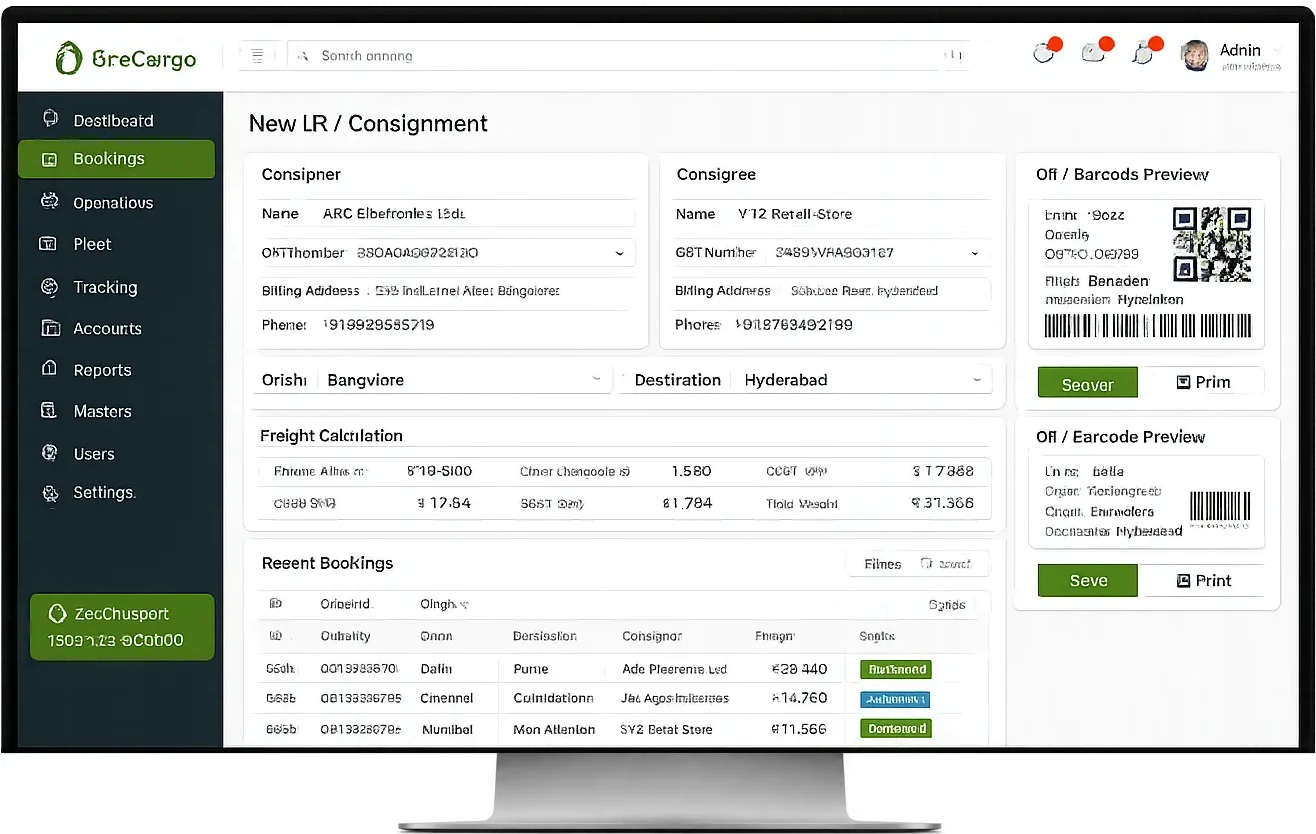The image size is (1316, 834).
Task: Click the Settings gear icon in the sidebar
Action: (x=50, y=493)
